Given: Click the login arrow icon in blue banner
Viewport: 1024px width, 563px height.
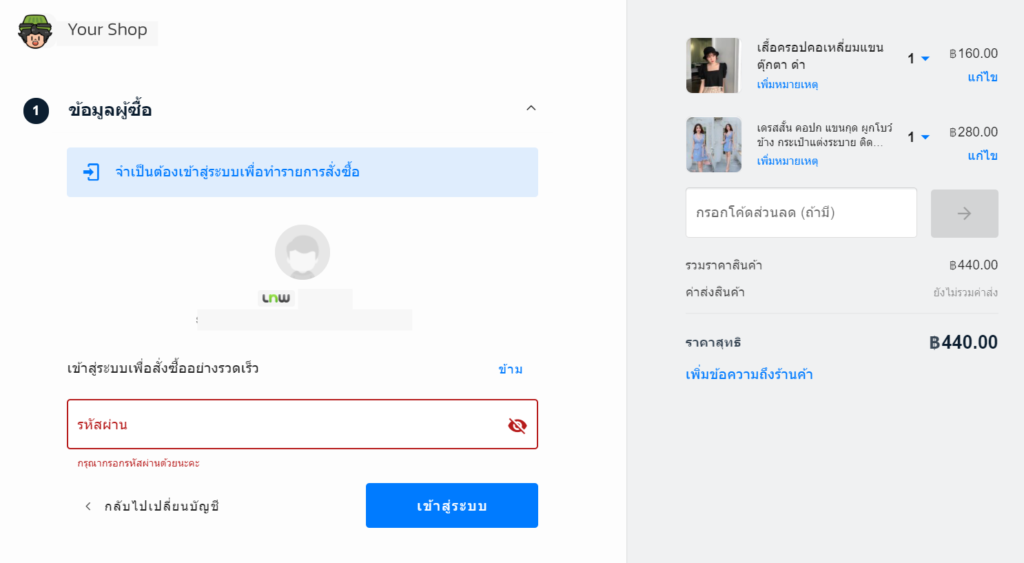Looking at the screenshot, I should click(91, 172).
